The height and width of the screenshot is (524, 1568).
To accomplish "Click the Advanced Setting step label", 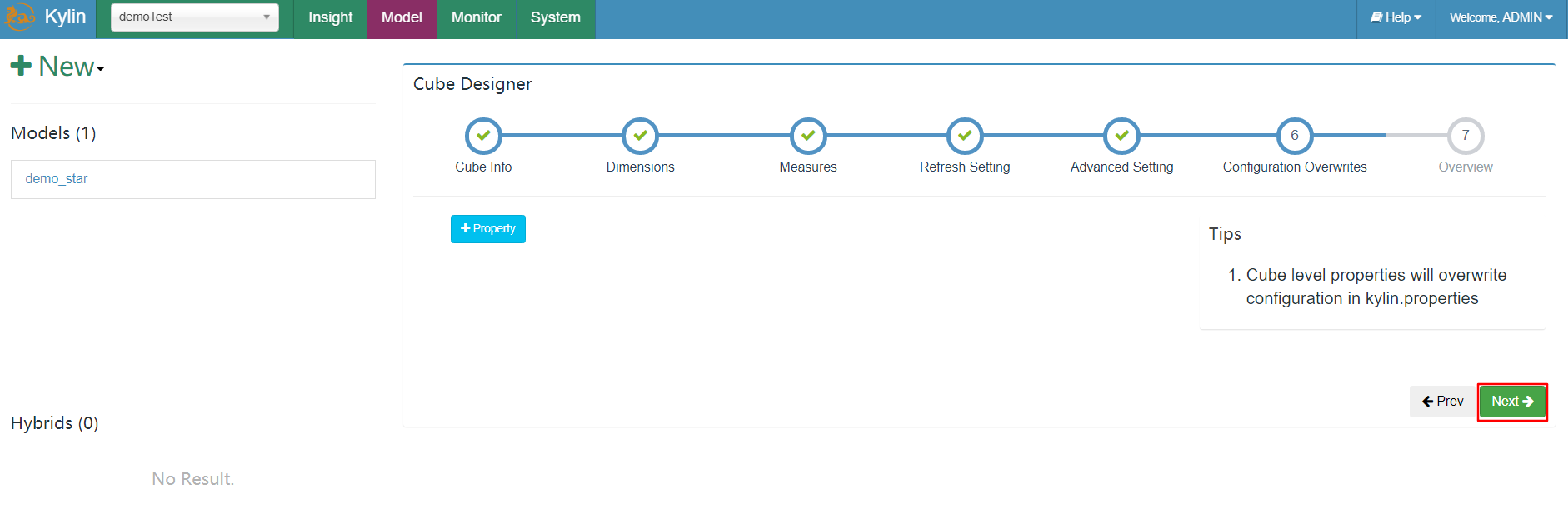I will click(x=1122, y=167).
